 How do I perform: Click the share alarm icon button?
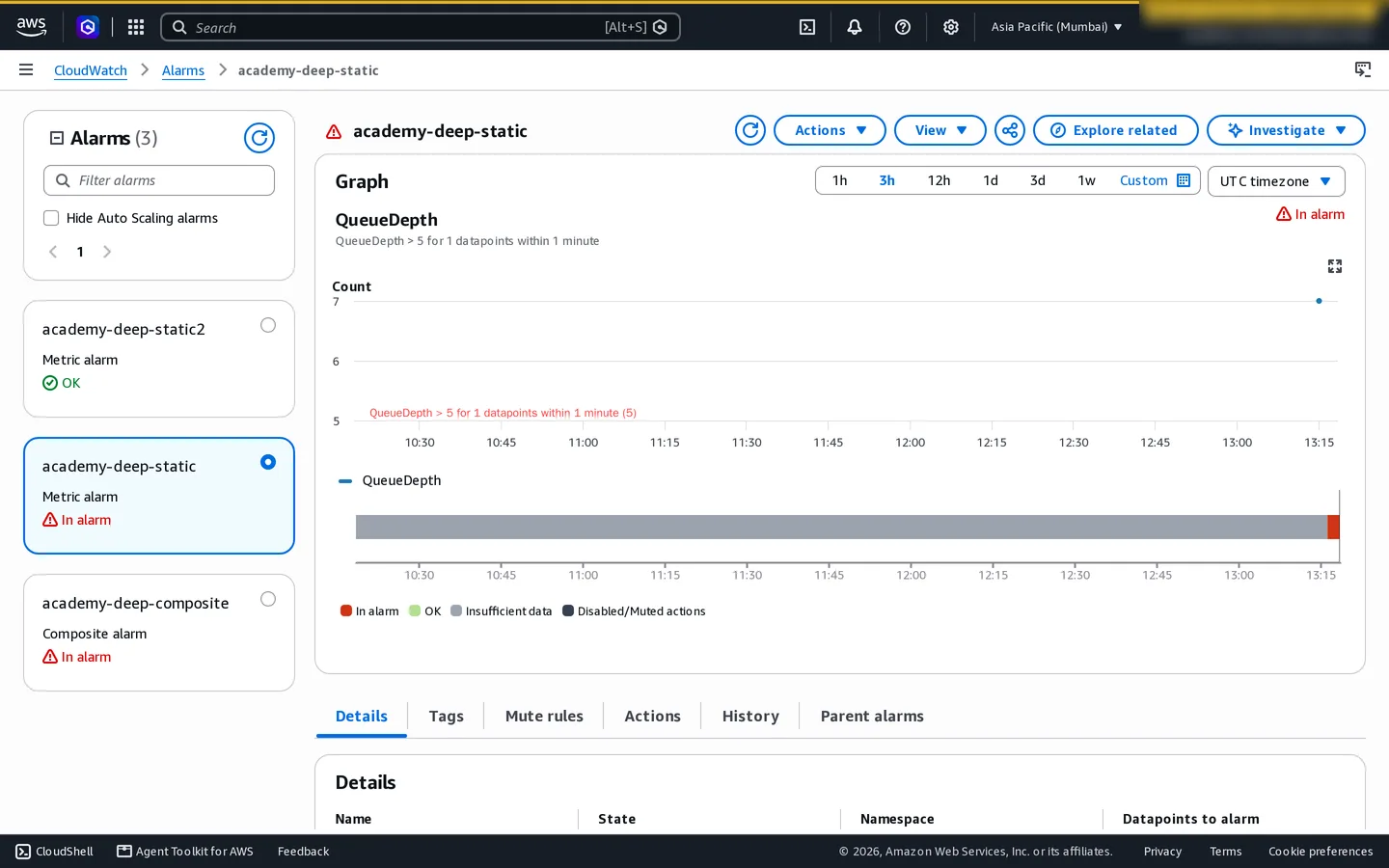pos(1010,130)
